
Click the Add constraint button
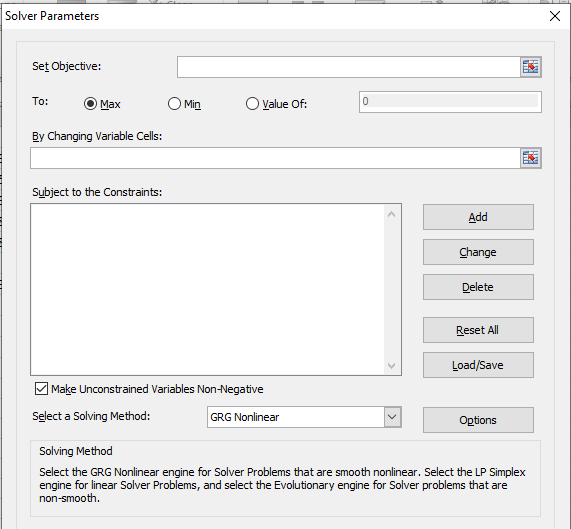pyautogui.click(x=478, y=217)
